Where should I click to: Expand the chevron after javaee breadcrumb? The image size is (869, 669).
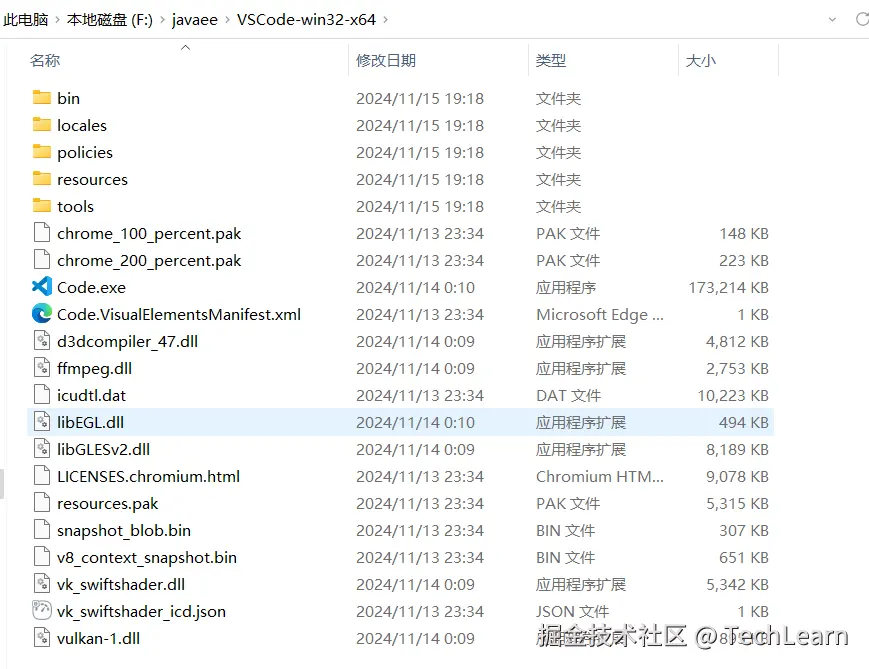click(x=227, y=21)
